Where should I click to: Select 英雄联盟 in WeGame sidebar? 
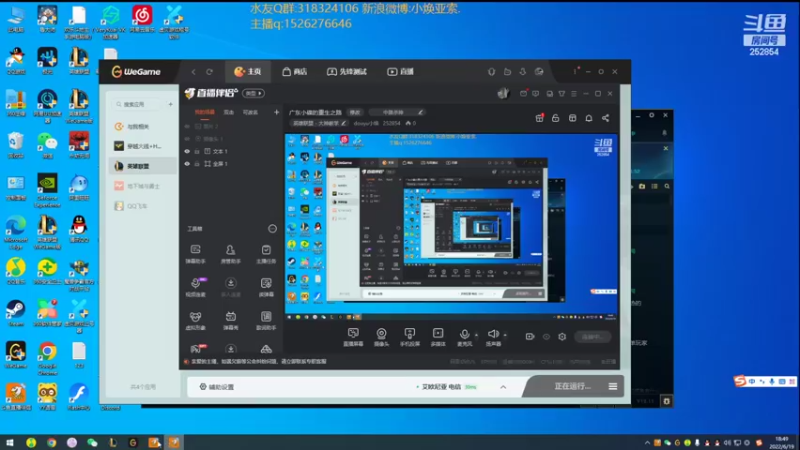[143, 166]
